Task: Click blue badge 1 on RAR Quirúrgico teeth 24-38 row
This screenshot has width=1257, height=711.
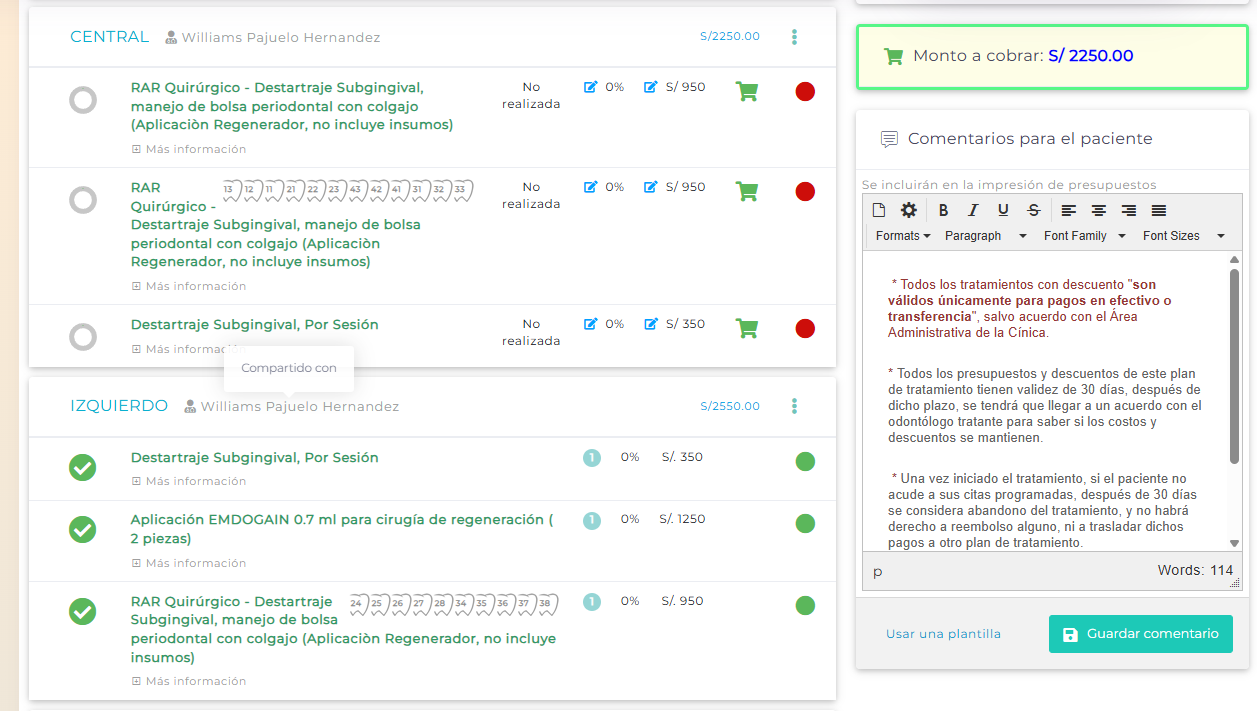Action: click(592, 602)
